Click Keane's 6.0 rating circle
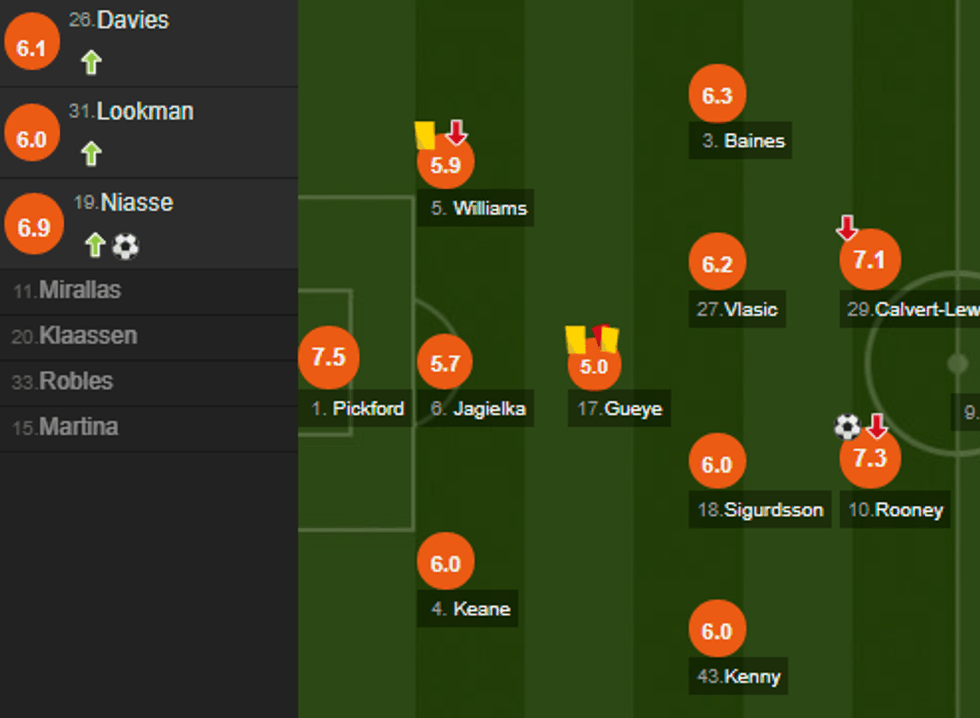Image resolution: width=980 pixels, height=718 pixels. [445, 563]
